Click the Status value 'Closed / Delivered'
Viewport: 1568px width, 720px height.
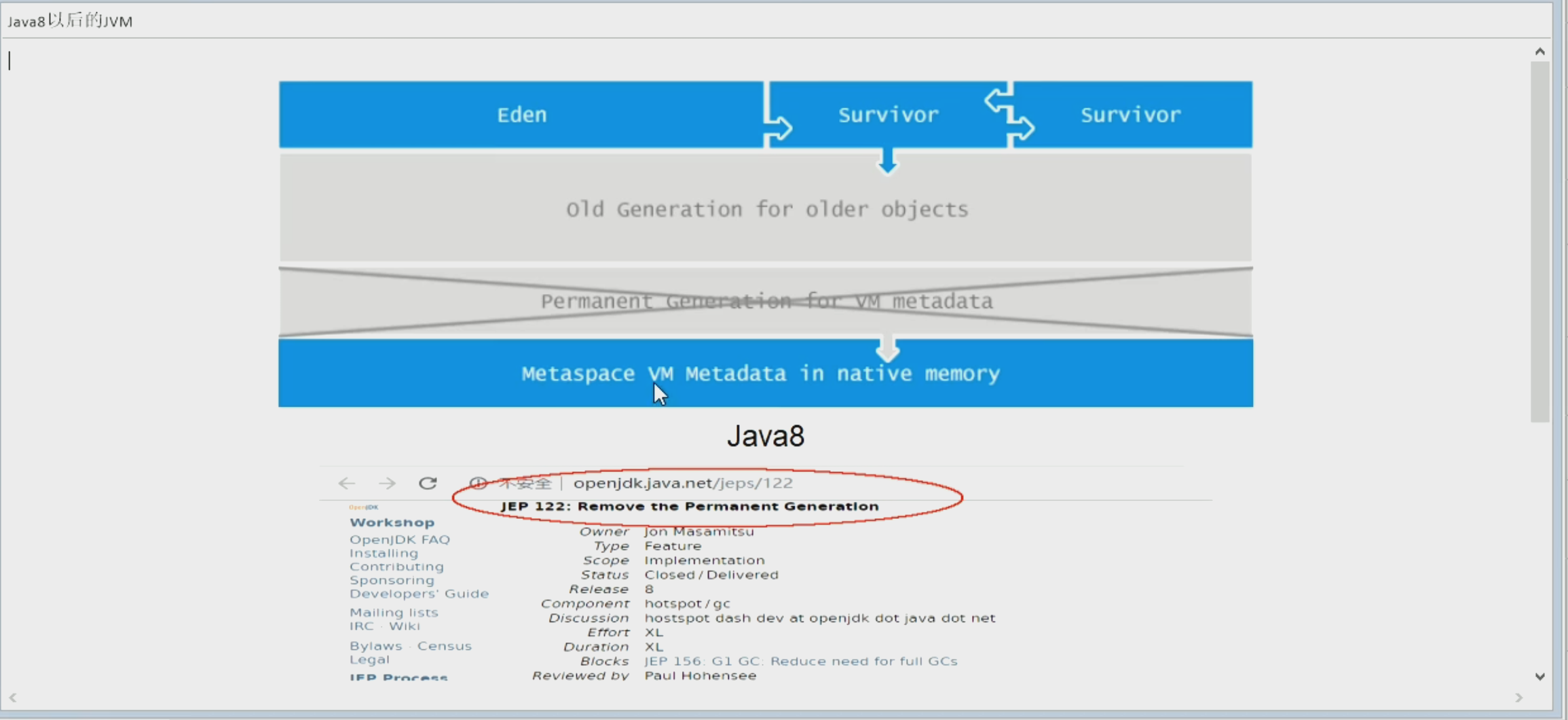(711, 575)
